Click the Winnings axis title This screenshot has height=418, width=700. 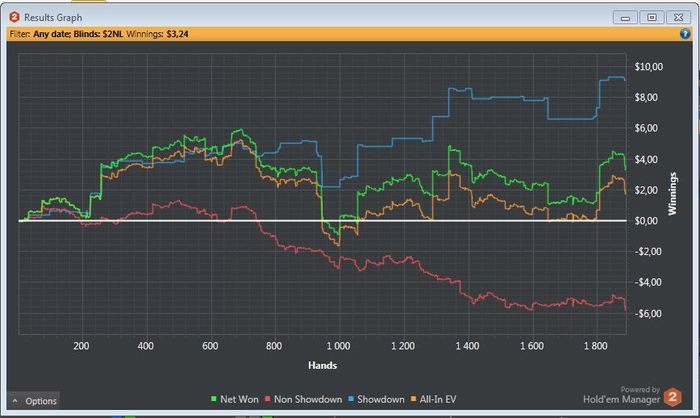[x=672, y=194]
